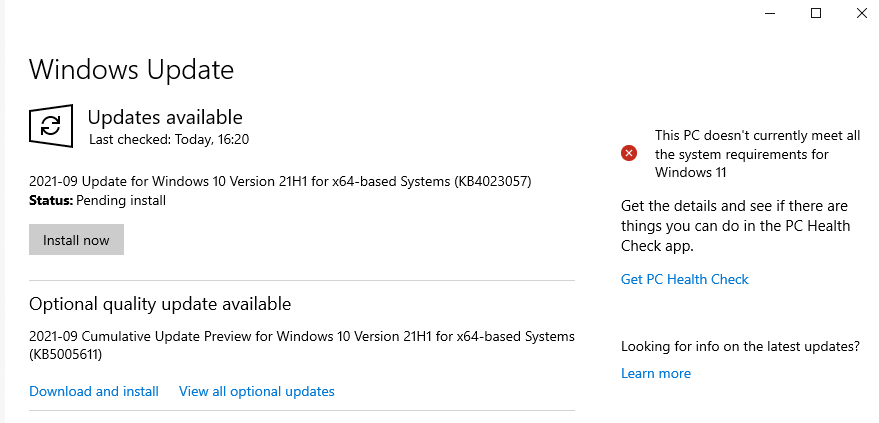
Task: Click the PC Health Check app description text
Action: [x=735, y=226]
